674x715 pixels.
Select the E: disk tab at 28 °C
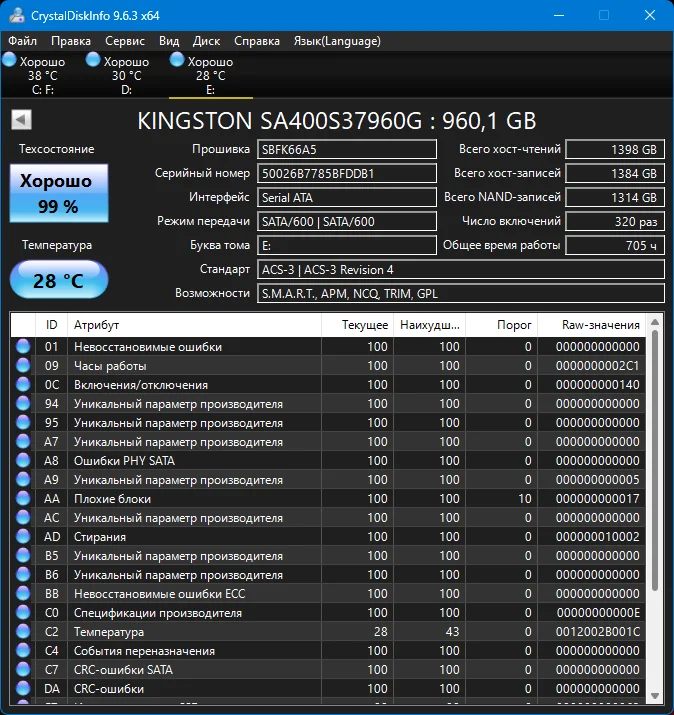click(x=210, y=75)
